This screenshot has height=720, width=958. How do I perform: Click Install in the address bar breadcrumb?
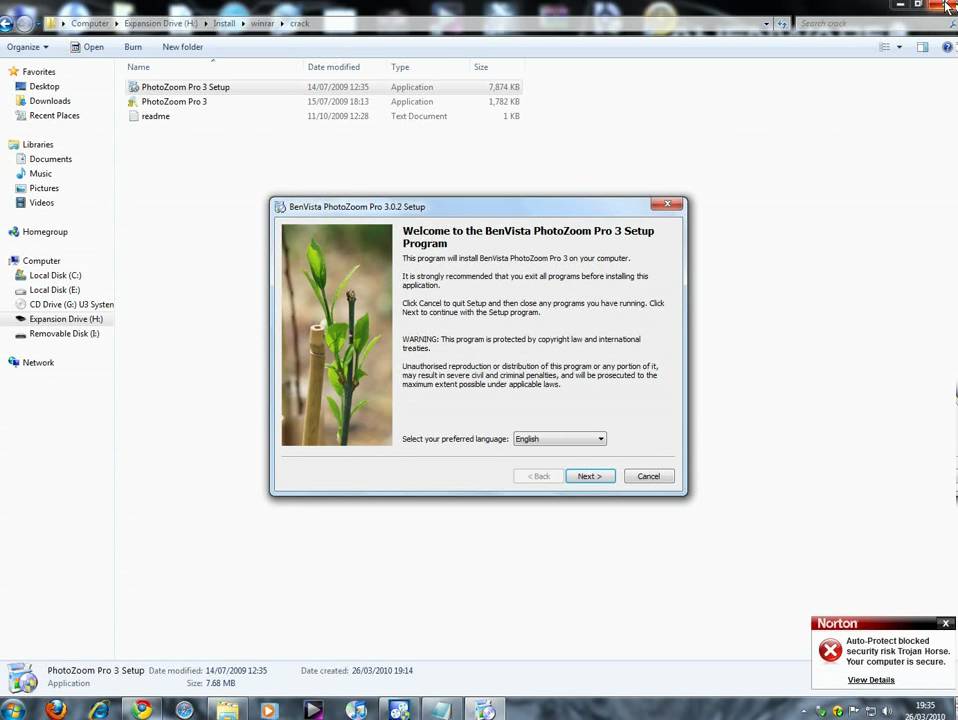pyautogui.click(x=224, y=23)
